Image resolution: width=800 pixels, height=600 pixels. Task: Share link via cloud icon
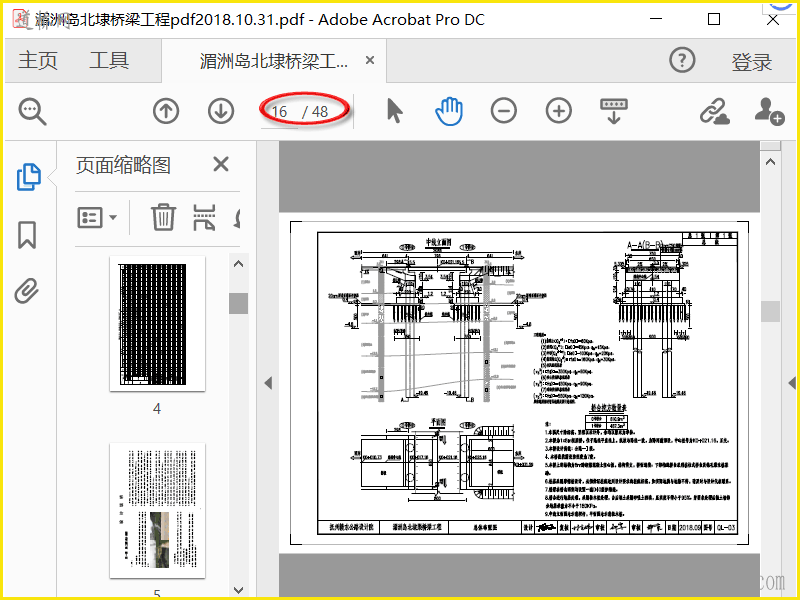pos(714,111)
